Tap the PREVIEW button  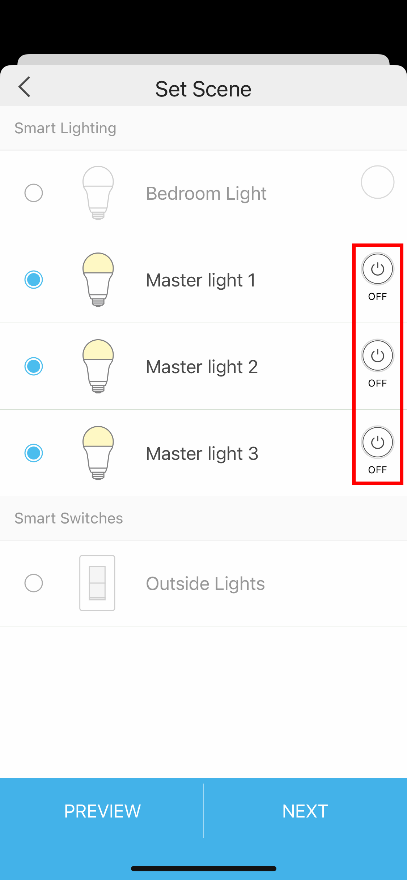(x=102, y=811)
